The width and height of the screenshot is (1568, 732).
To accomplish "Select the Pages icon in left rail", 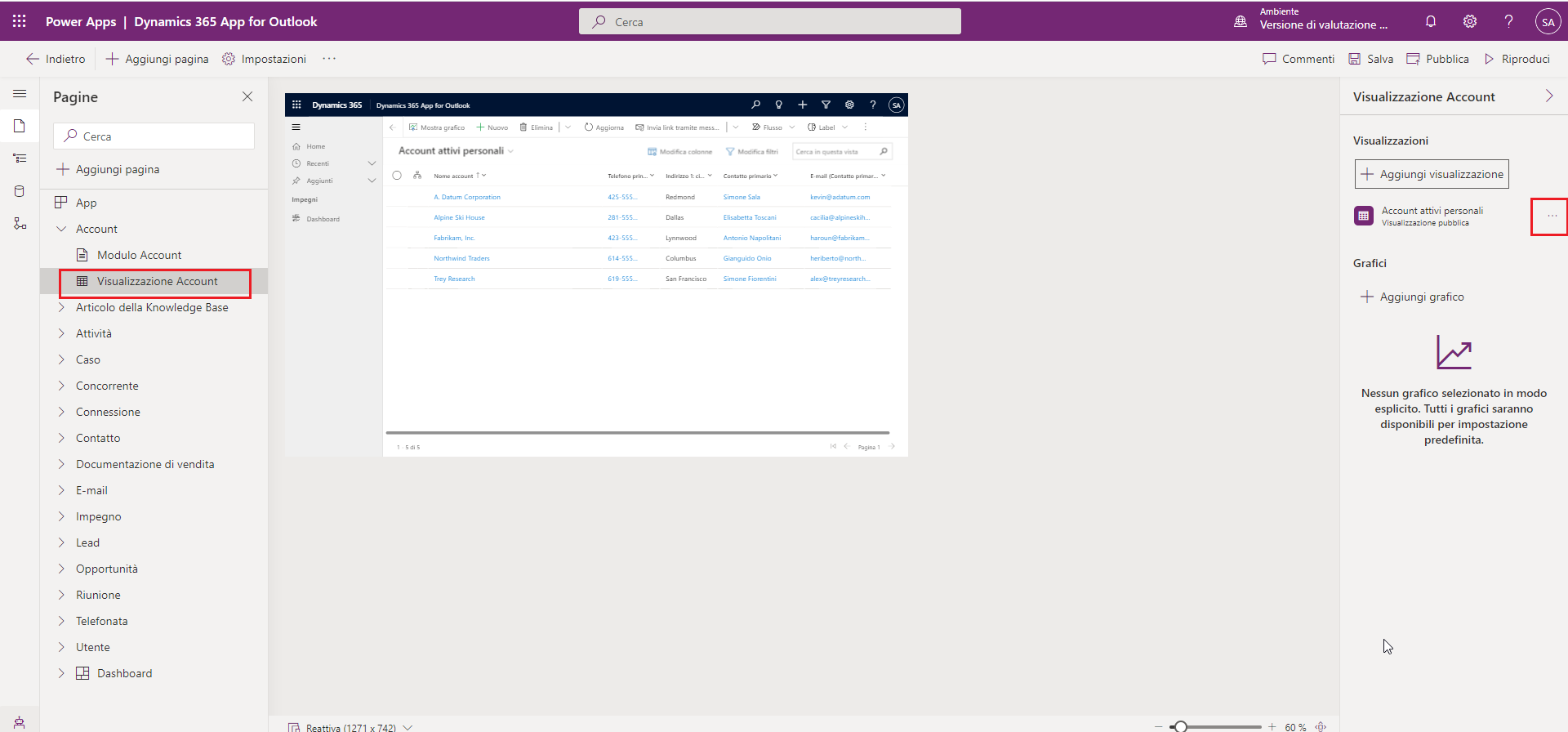I will pos(20,126).
